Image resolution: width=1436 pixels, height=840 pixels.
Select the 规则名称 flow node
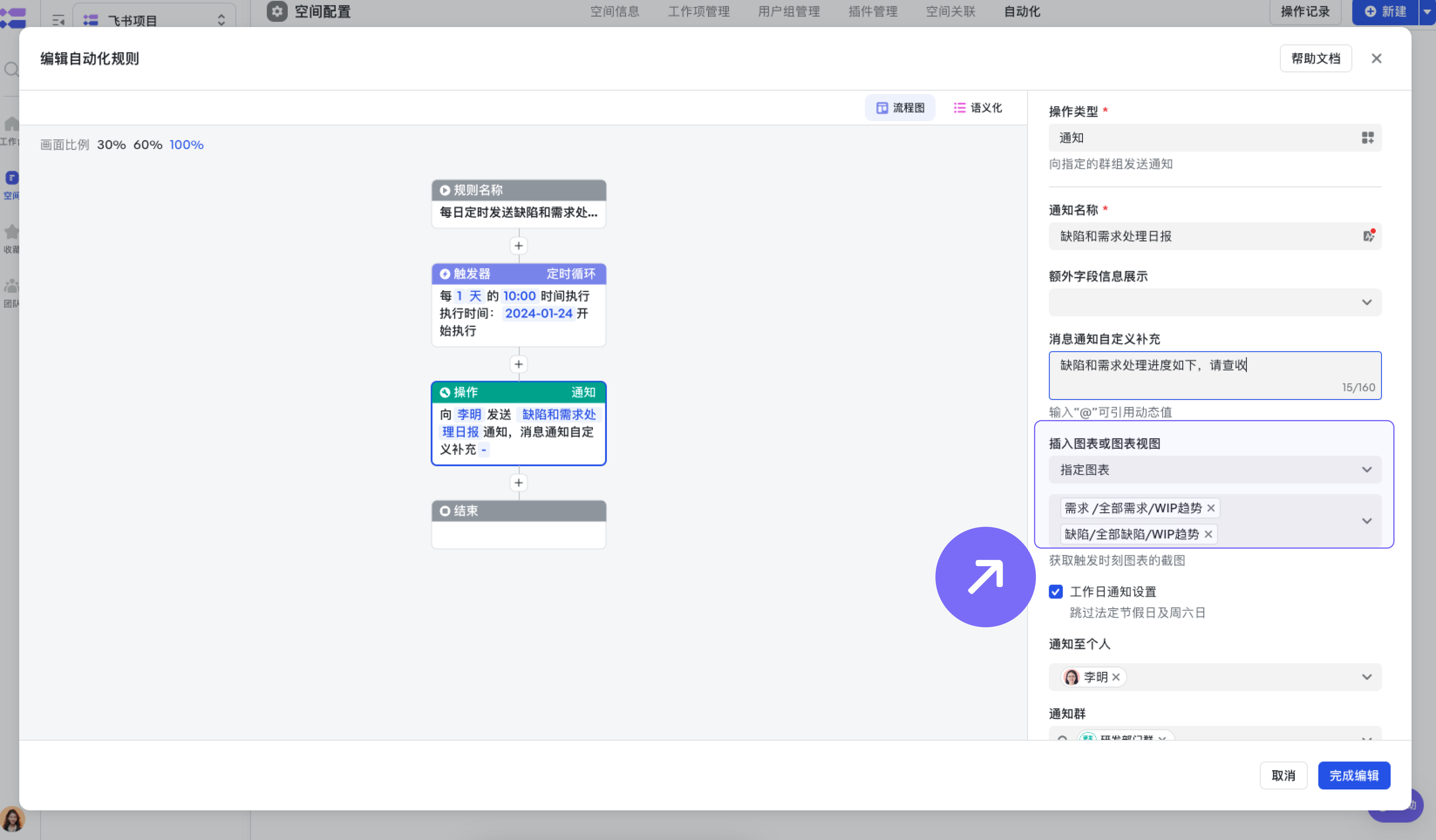(519, 204)
